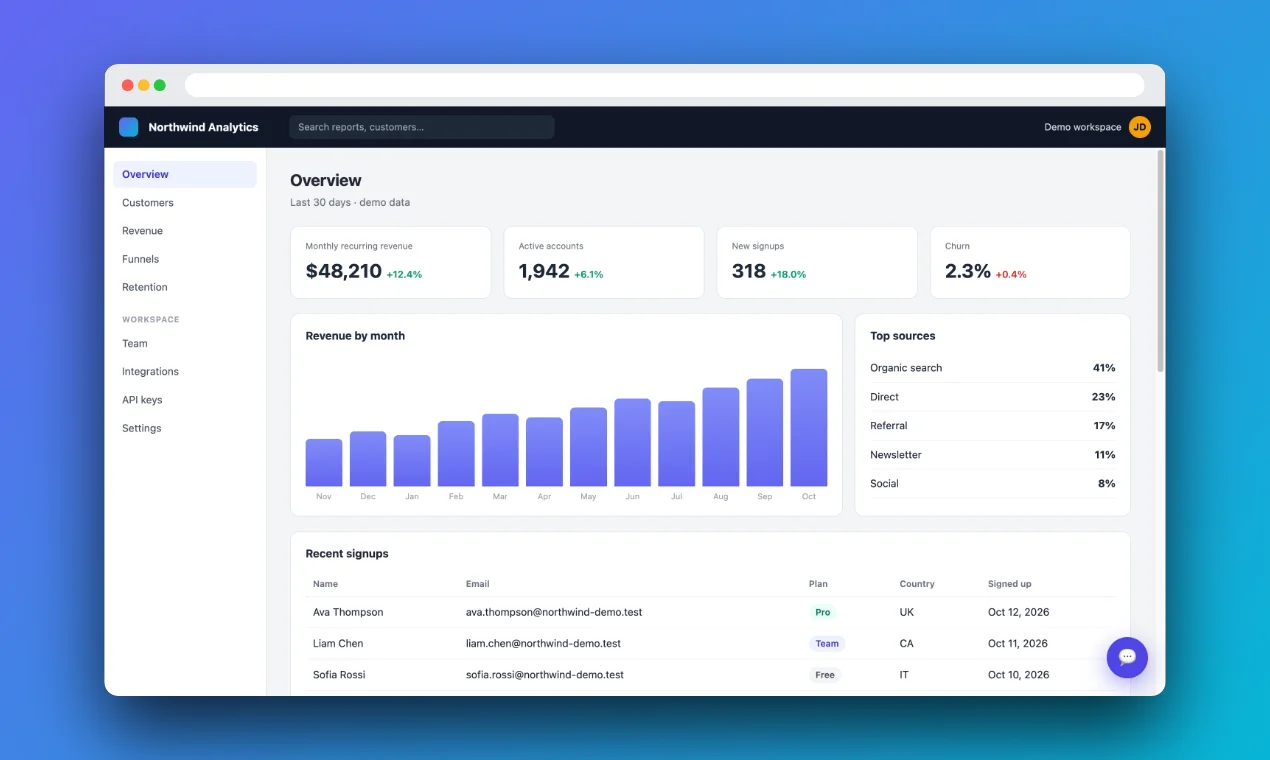This screenshot has width=1270, height=760.
Task: Click the Free plan badge
Action: coord(825,675)
